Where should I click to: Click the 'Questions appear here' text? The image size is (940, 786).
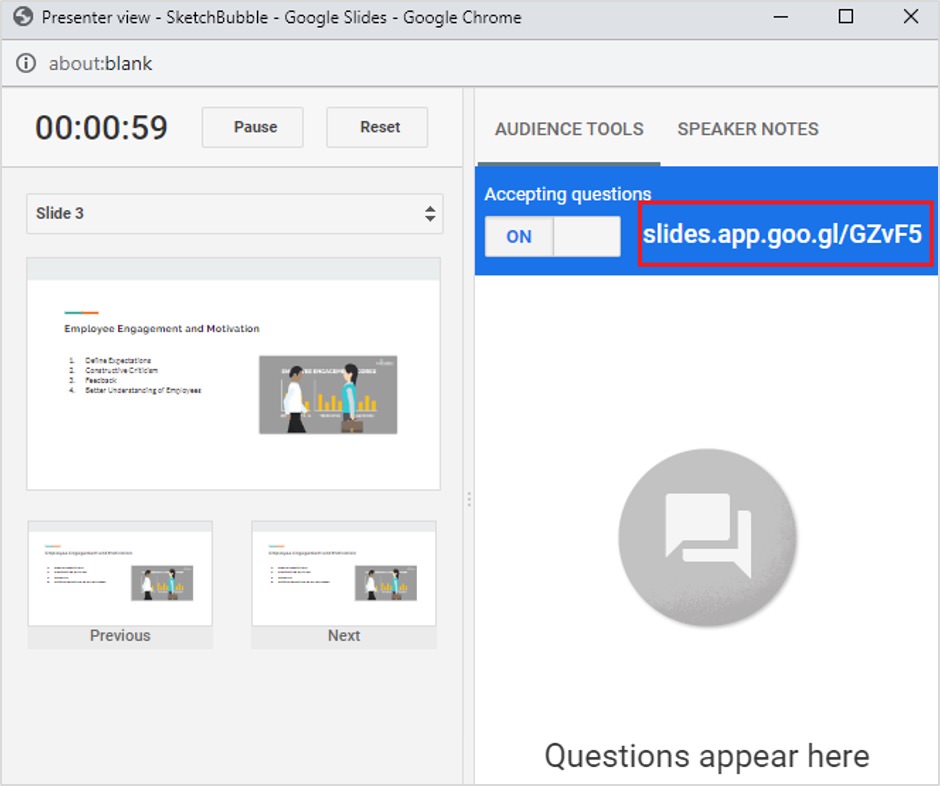707,756
